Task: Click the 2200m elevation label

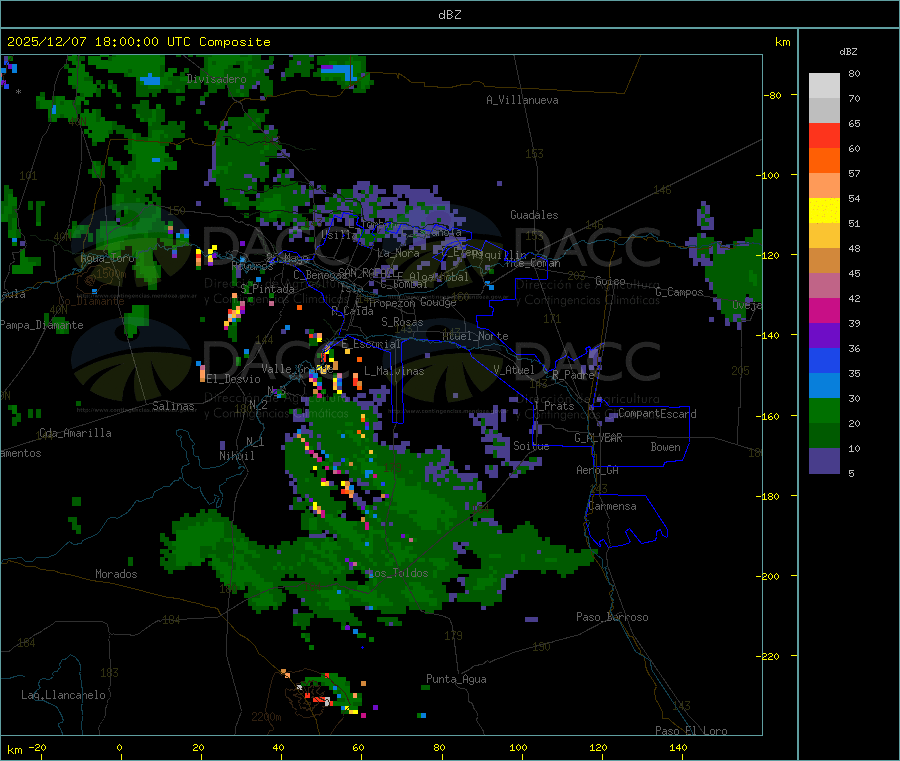Action: pyautogui.click(x=266, y=717)
